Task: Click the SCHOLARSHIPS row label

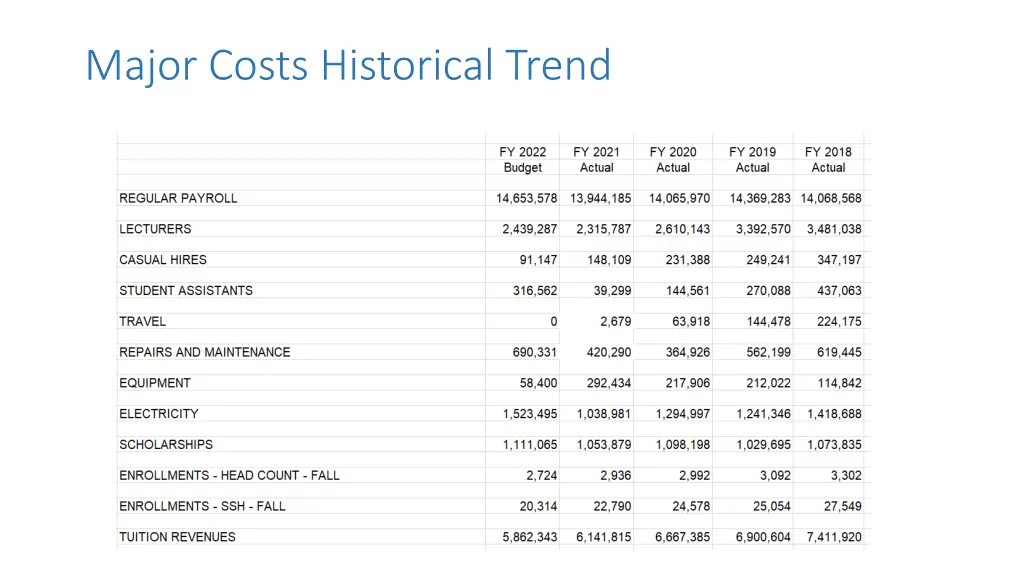Action: (166, 444)
